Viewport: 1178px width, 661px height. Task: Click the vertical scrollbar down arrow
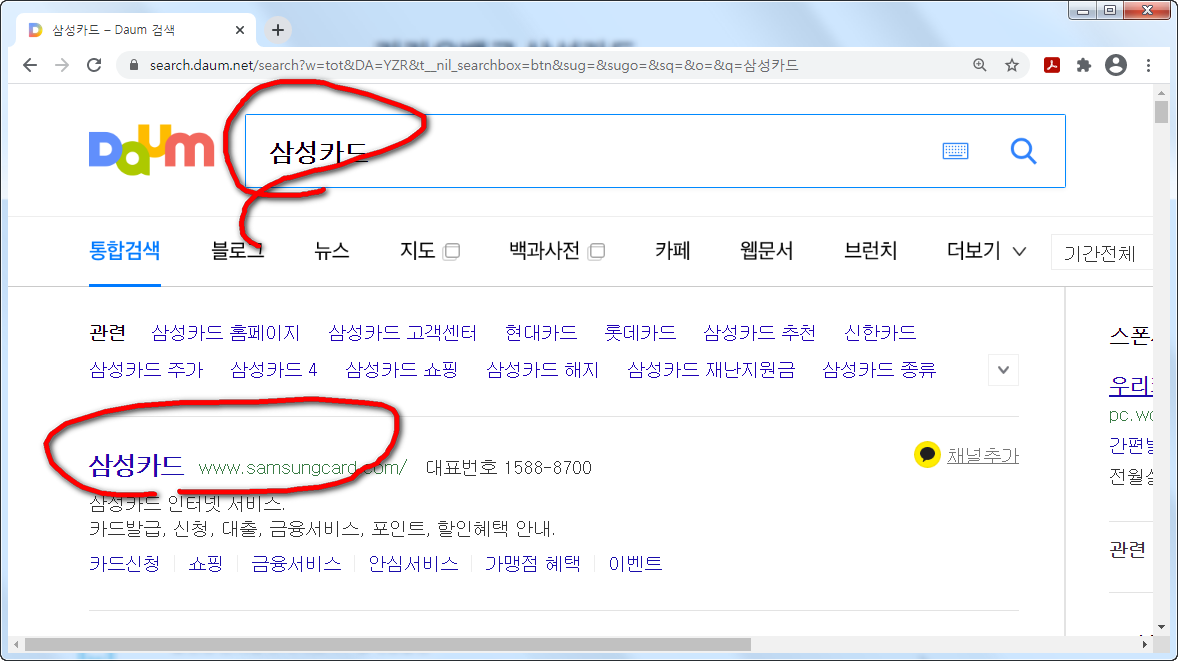point(1161,627)
